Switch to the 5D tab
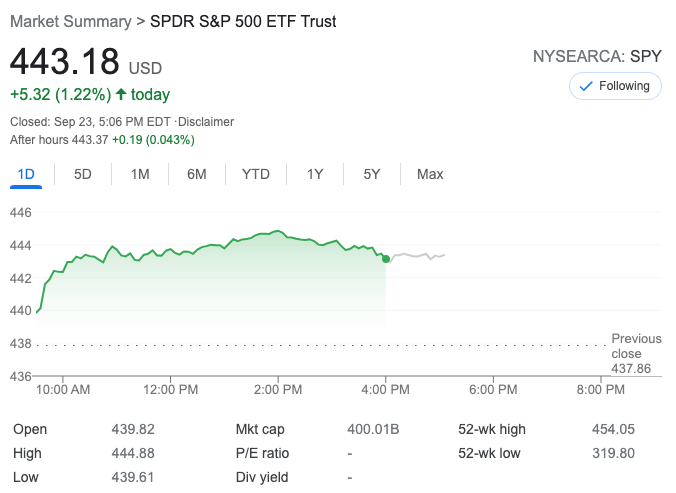 pyautogui.click(x=83, y=174)
